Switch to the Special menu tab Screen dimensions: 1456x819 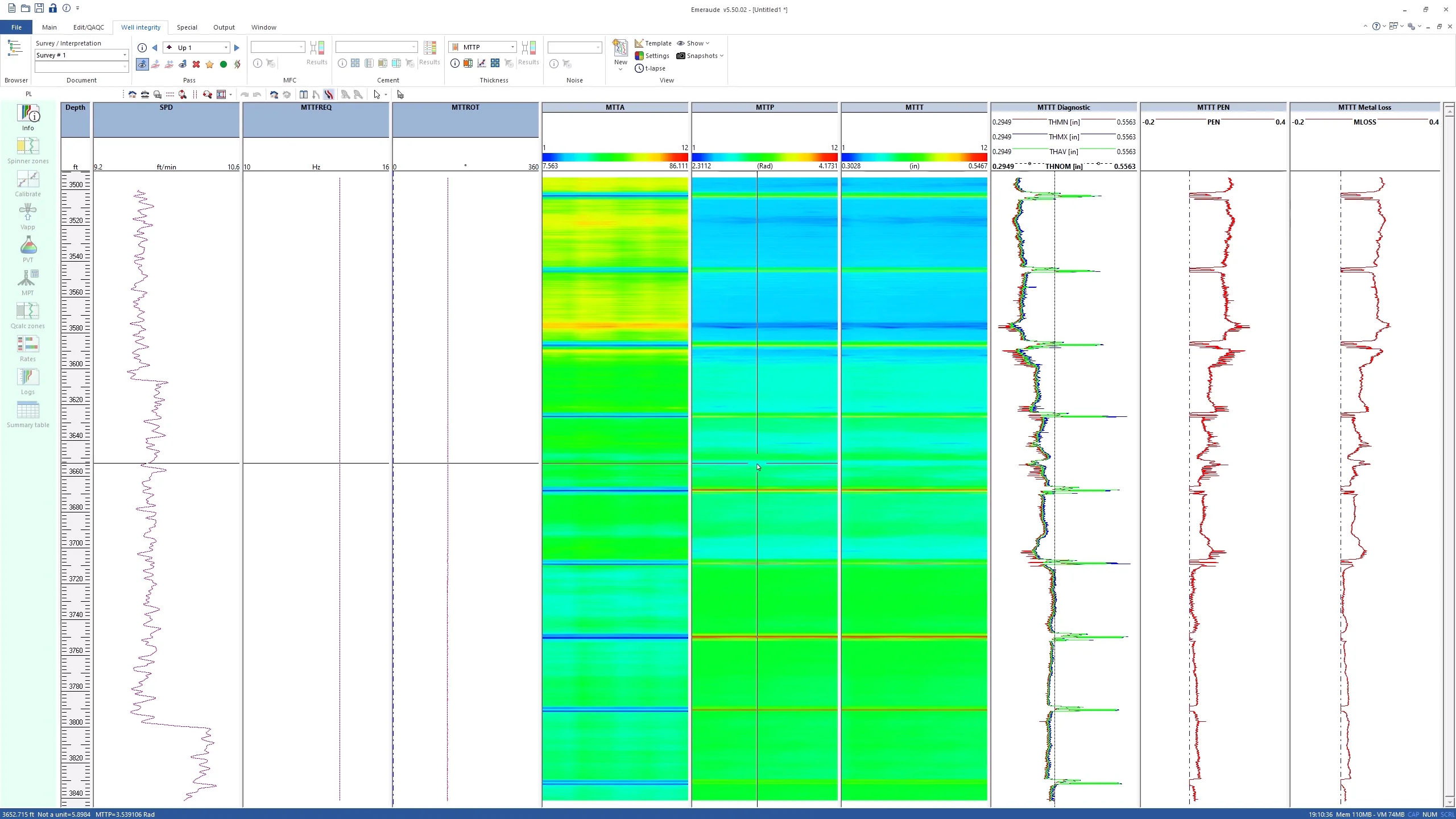pos(187,27)
